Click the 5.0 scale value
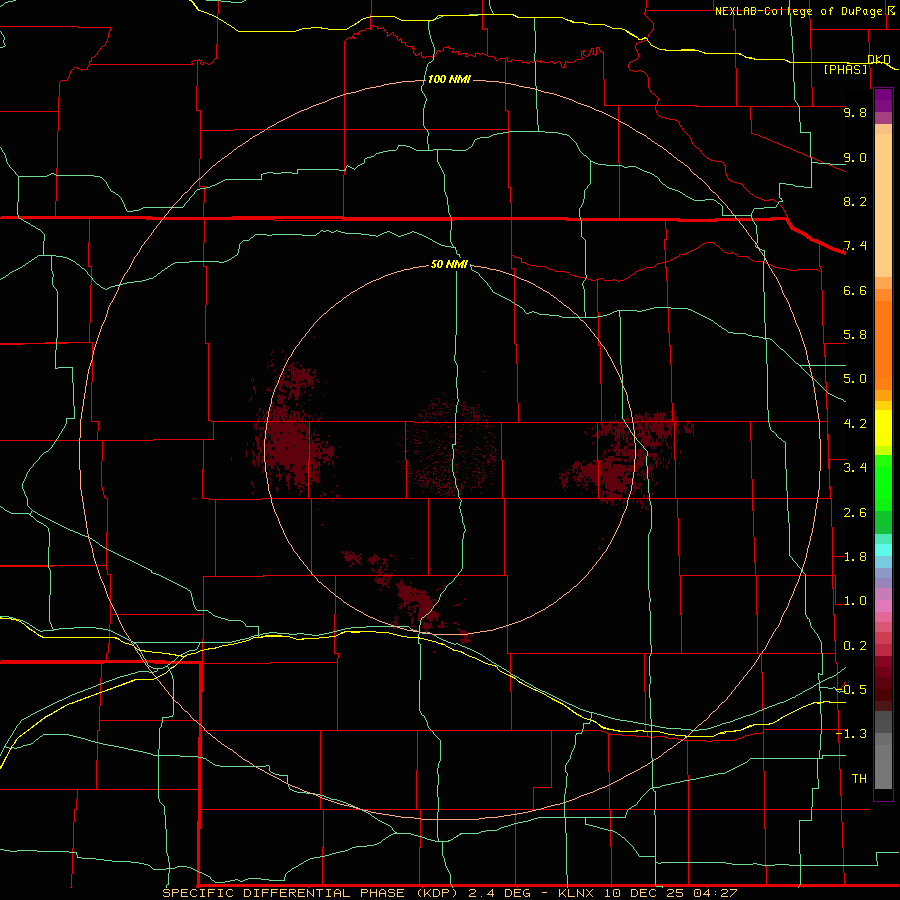900x900 pixels. point(855,379)
